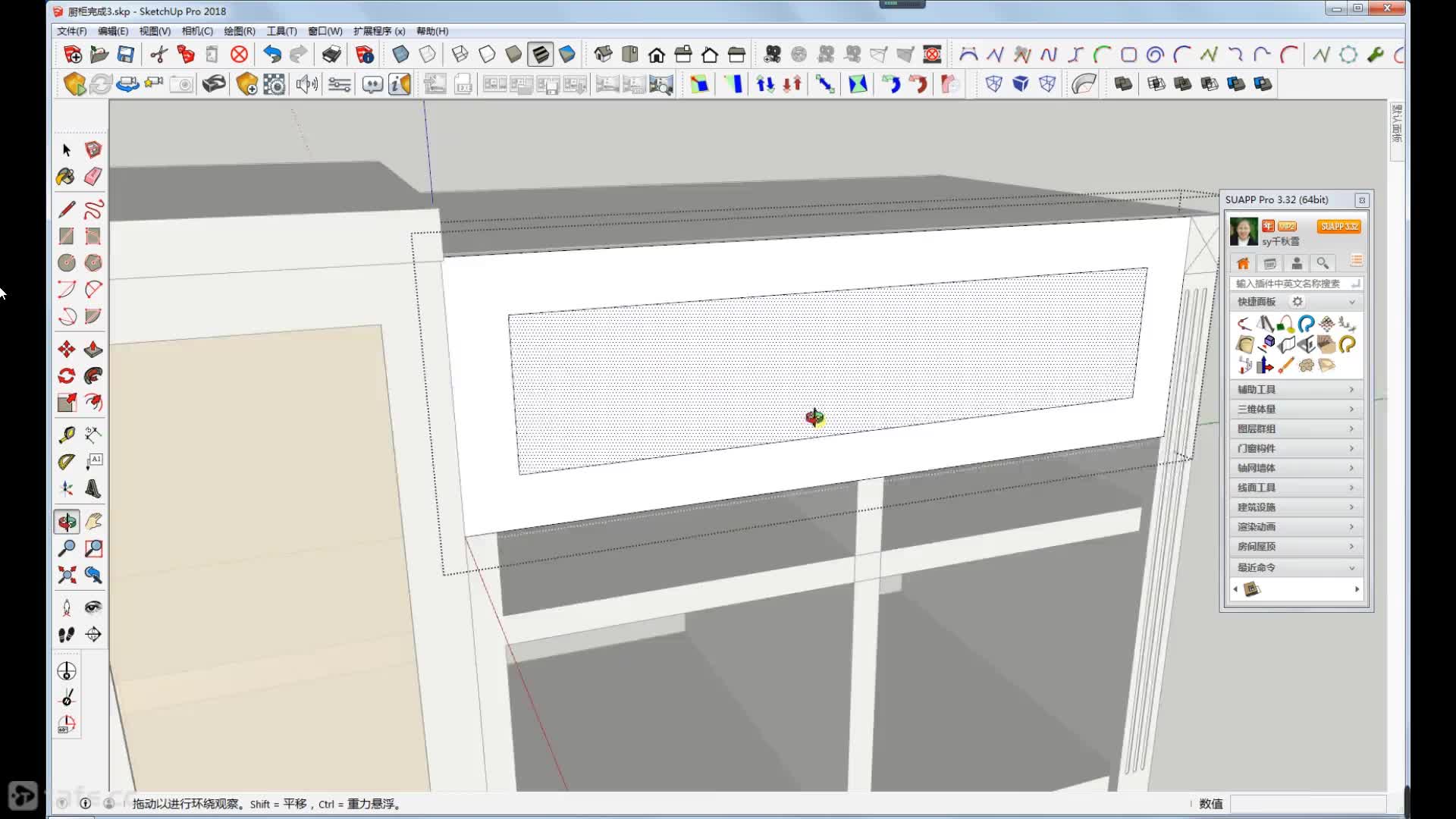Activate the Orbit tool
The width and height of the screenshot is (1456, 819).
tap(67, 522)
